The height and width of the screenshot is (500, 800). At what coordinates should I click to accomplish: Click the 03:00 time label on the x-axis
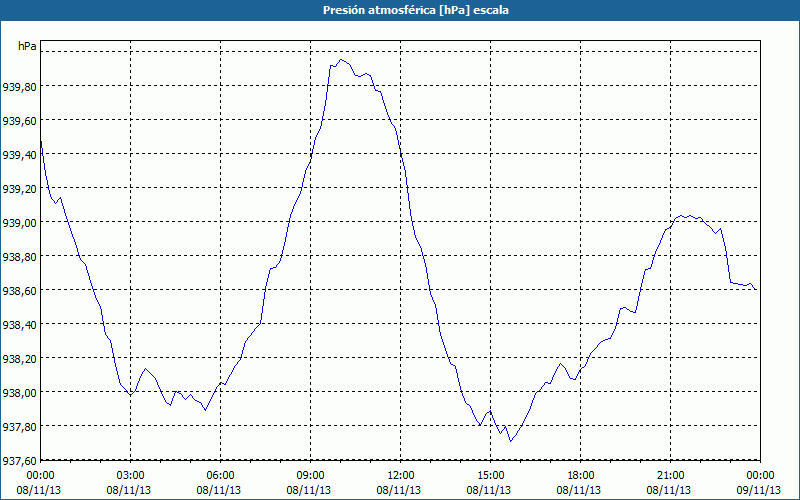pos(131,476)
